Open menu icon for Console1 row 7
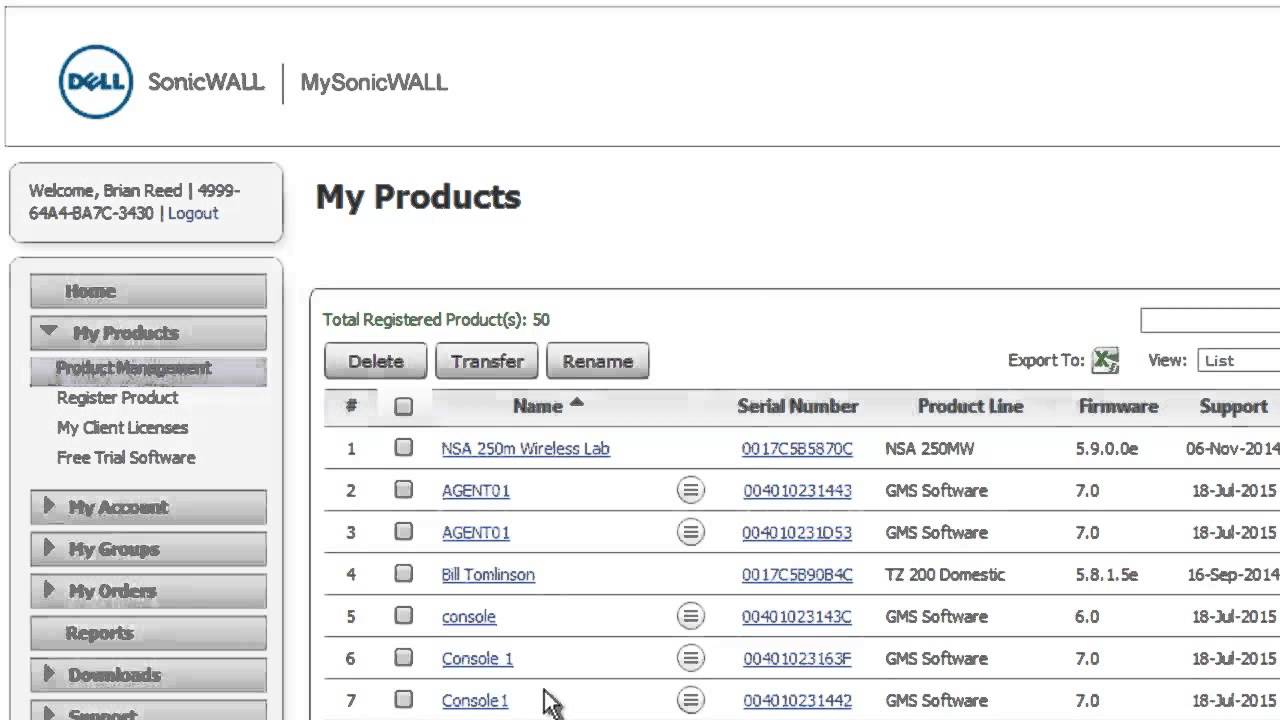Viewport: 1280px width, 720px height. 690,700
